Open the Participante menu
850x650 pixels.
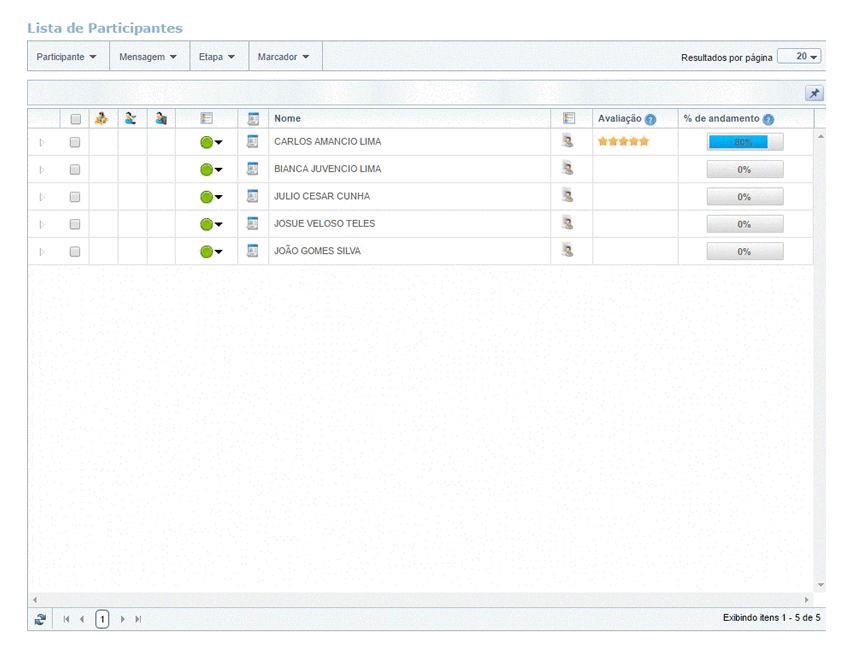point(67,57)
